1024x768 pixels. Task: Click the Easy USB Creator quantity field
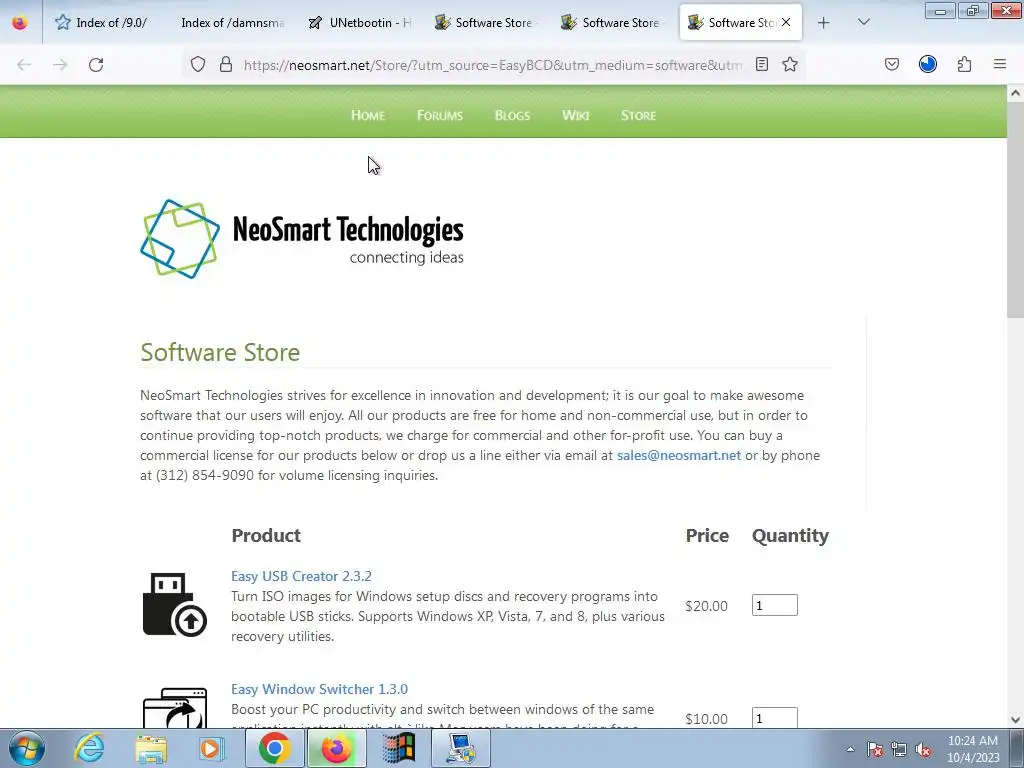[x=775, y=605]
